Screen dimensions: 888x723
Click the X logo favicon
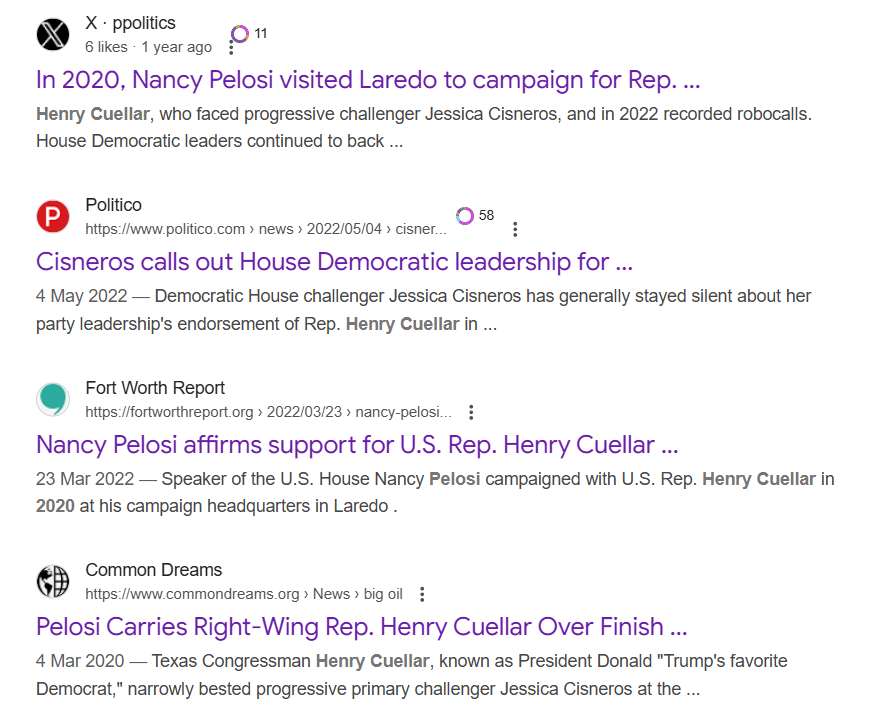(x=53, y=34)
